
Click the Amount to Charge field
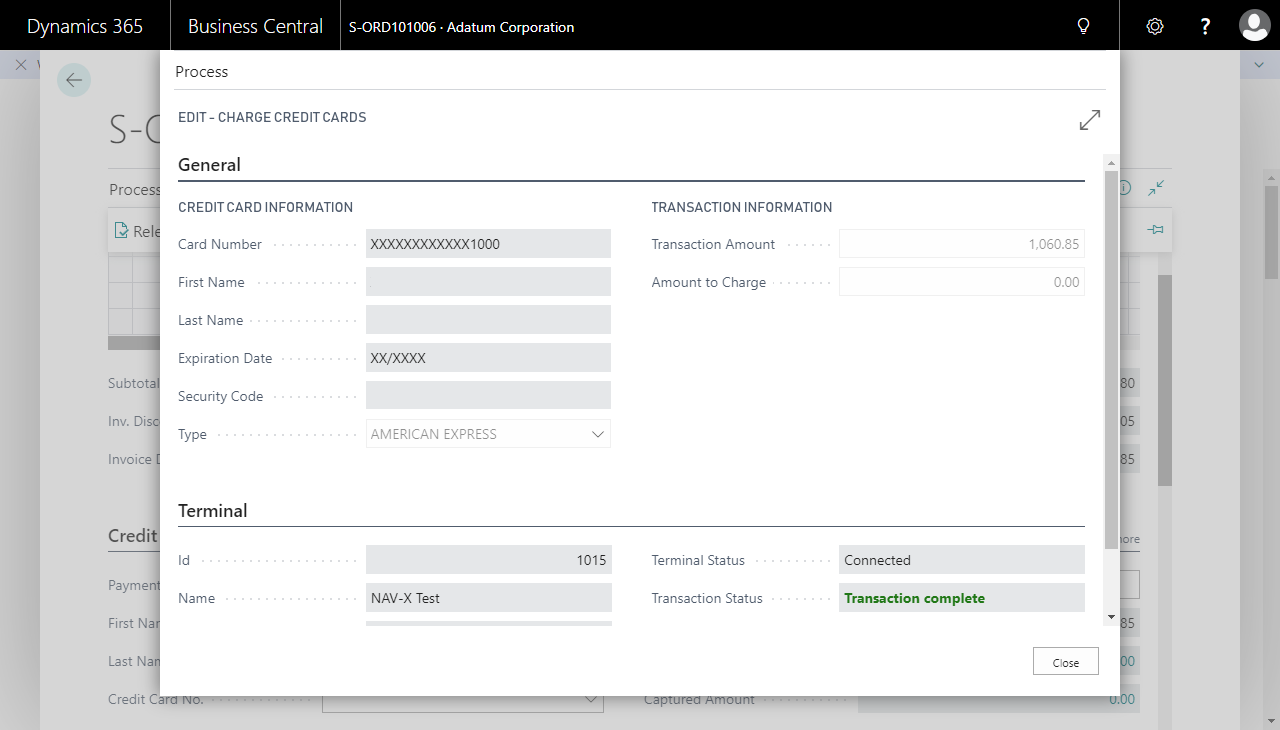tap(962, 282)
